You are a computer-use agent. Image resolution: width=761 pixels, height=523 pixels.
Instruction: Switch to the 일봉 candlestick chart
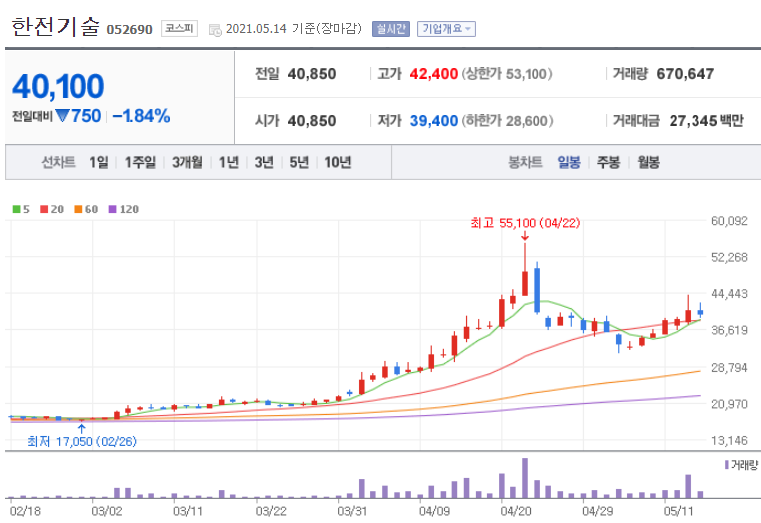(569, 162)
